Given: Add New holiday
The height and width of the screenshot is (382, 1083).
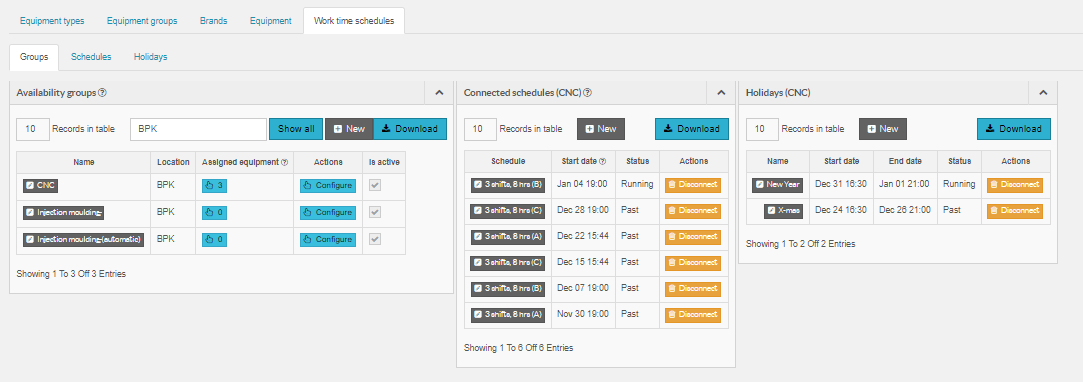Looking at the screenshot, I should click(883, 129).
